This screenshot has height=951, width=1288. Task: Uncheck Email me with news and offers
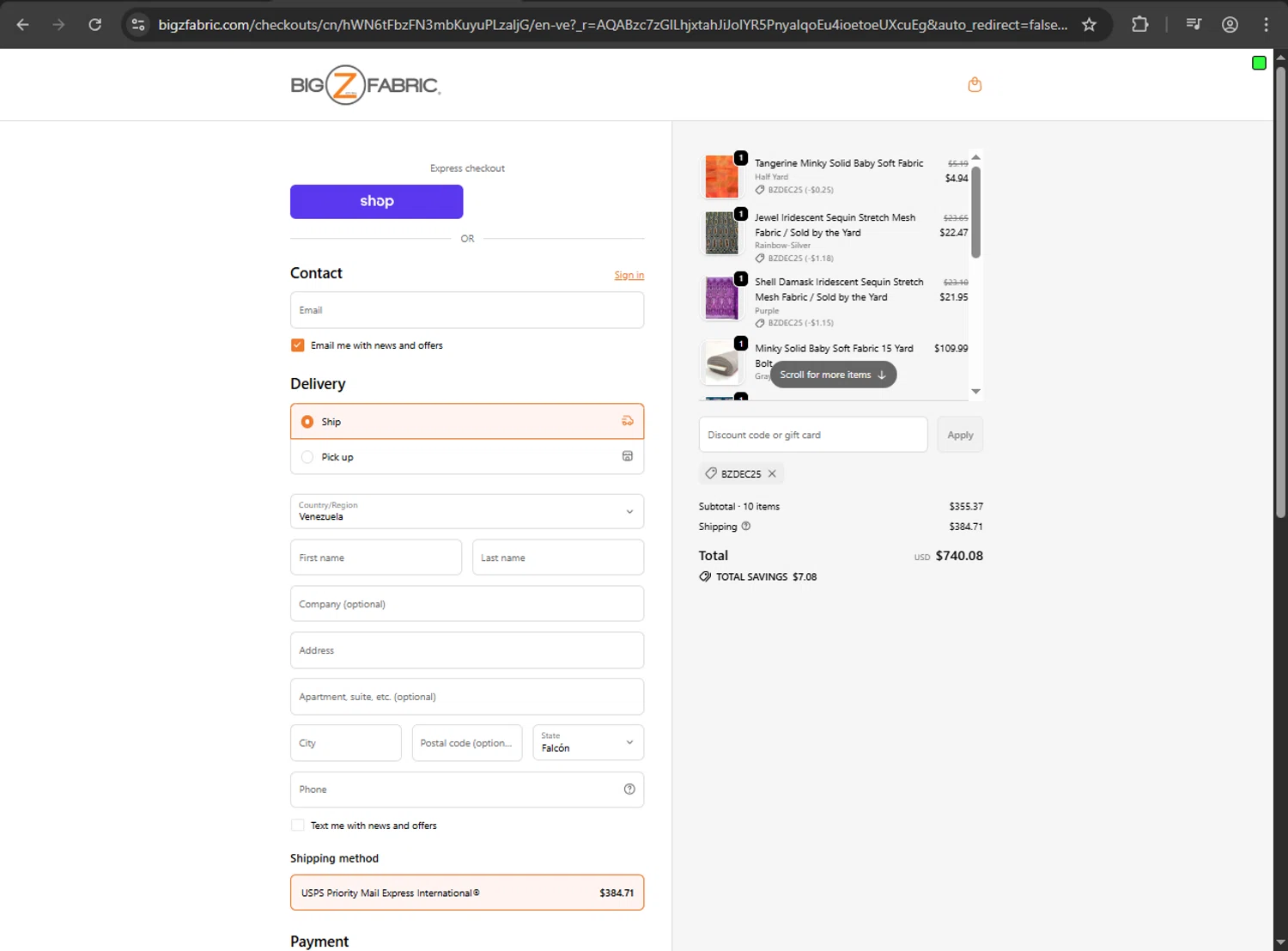tap(297, 345)
